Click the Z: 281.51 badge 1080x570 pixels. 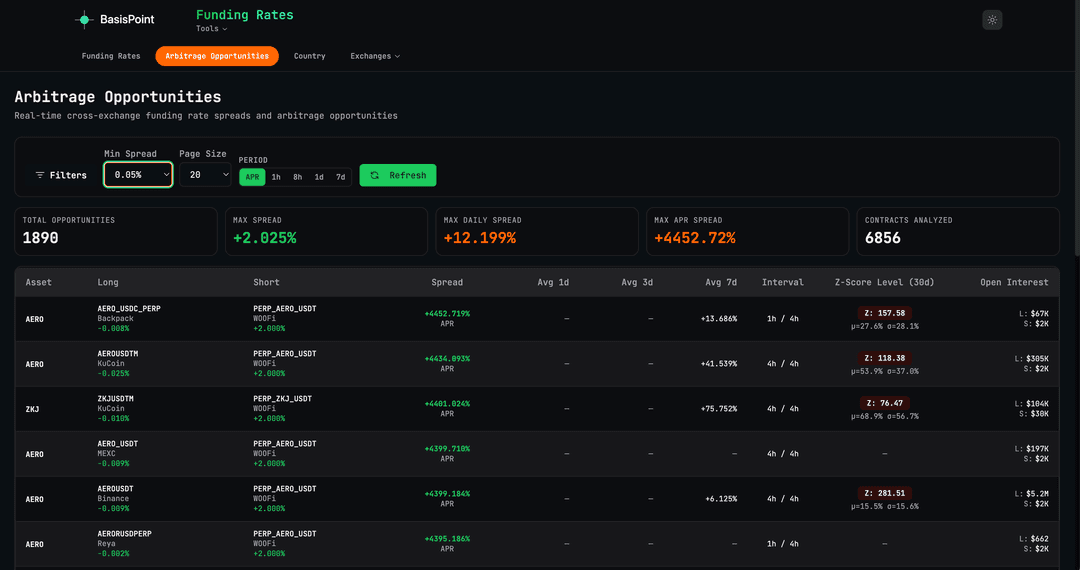(884, 493)
